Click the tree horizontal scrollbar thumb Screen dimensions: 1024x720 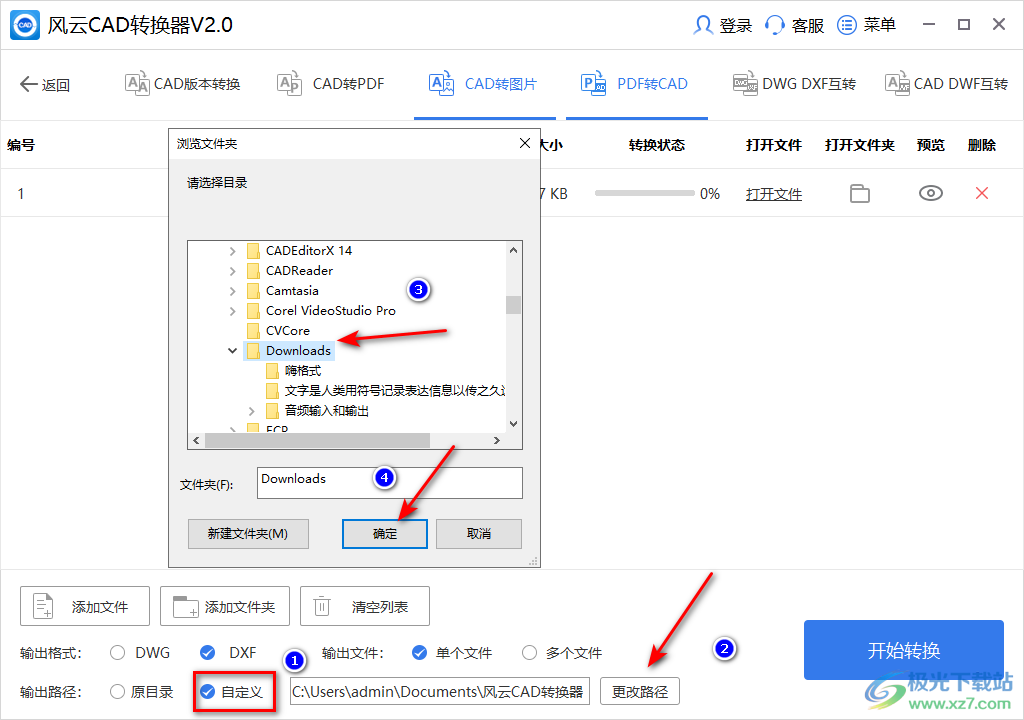point(317,440)
